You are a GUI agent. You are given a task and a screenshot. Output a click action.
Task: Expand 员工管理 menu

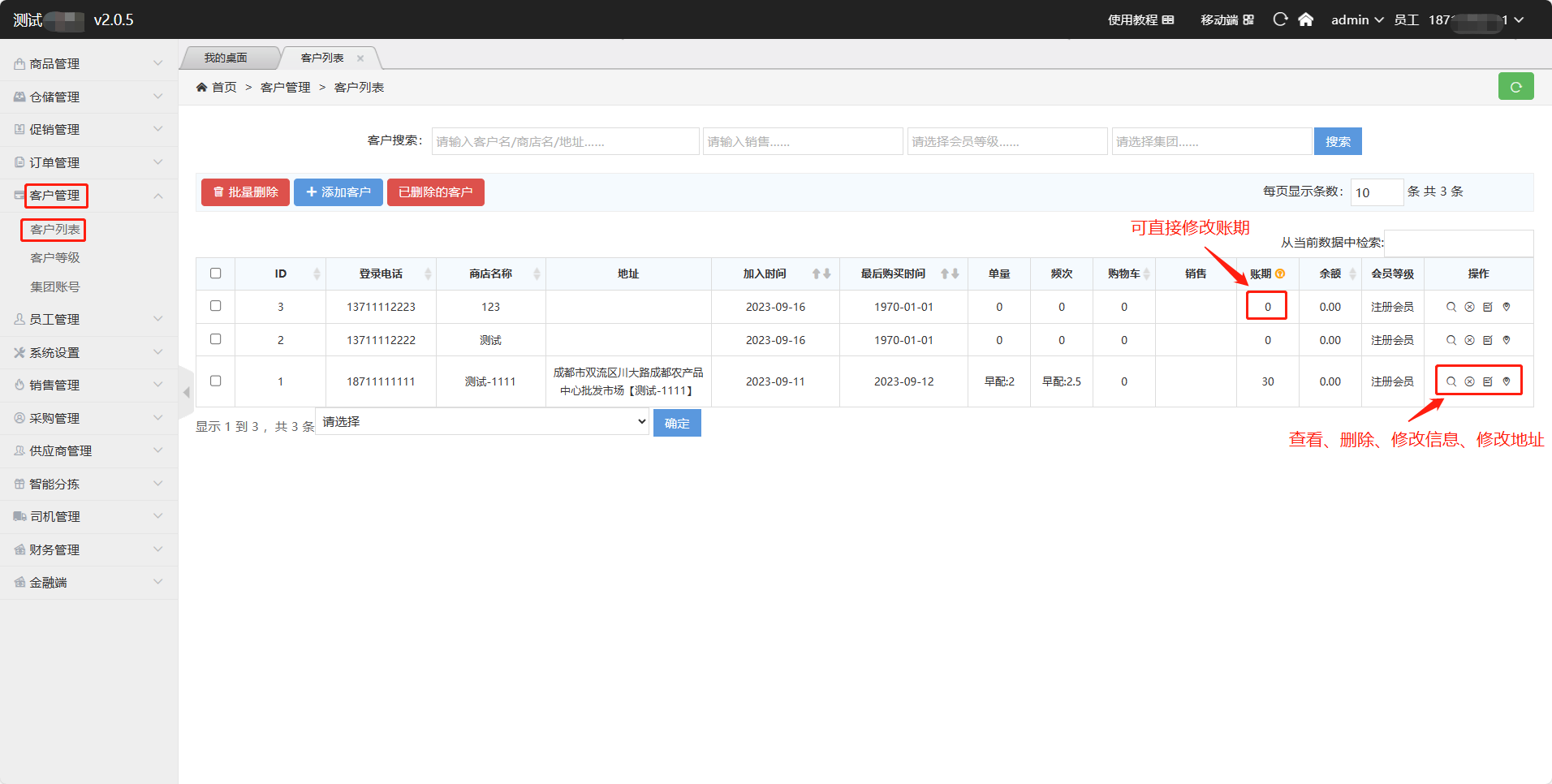(88, 320)
